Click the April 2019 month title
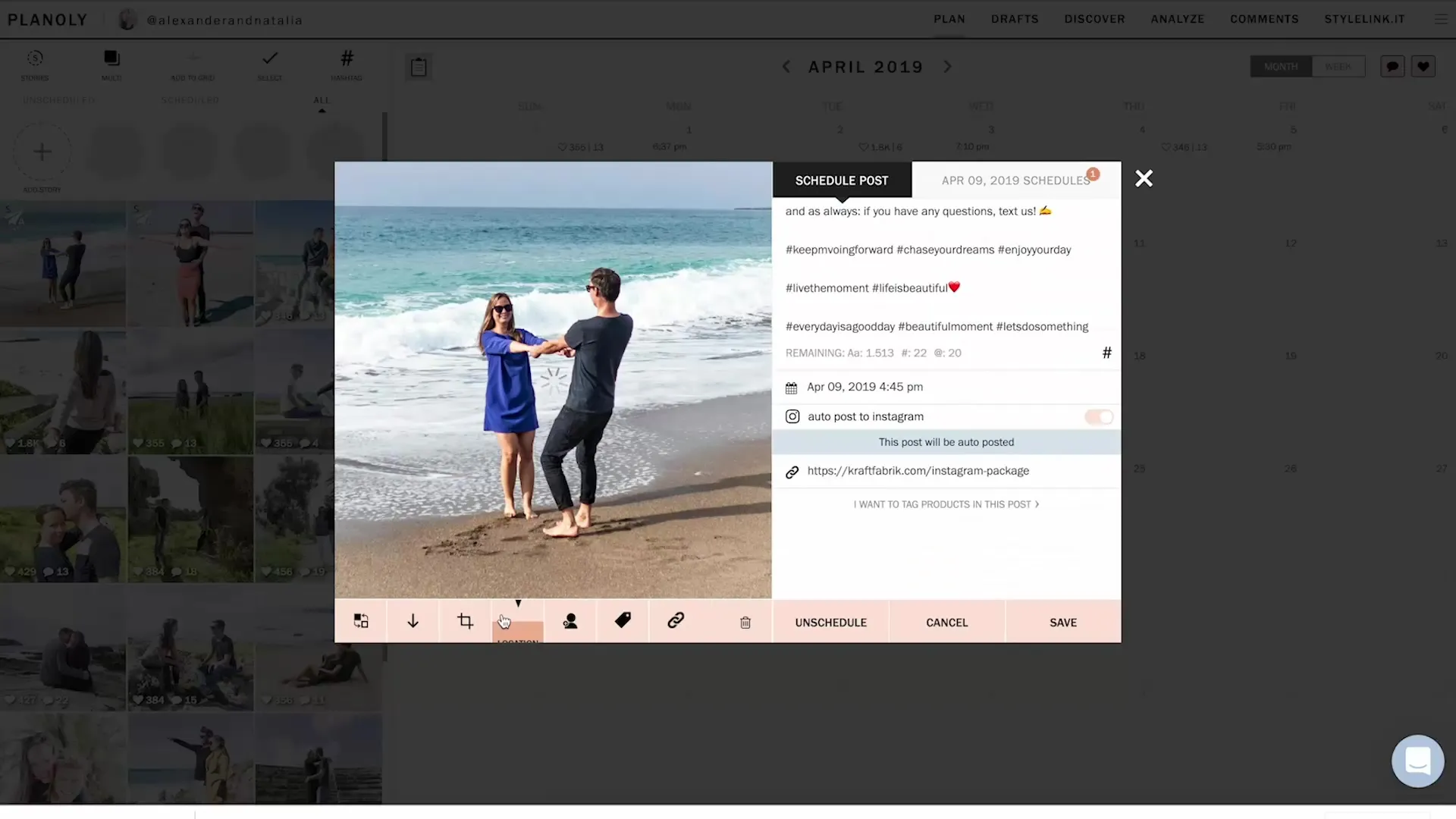 865,67
